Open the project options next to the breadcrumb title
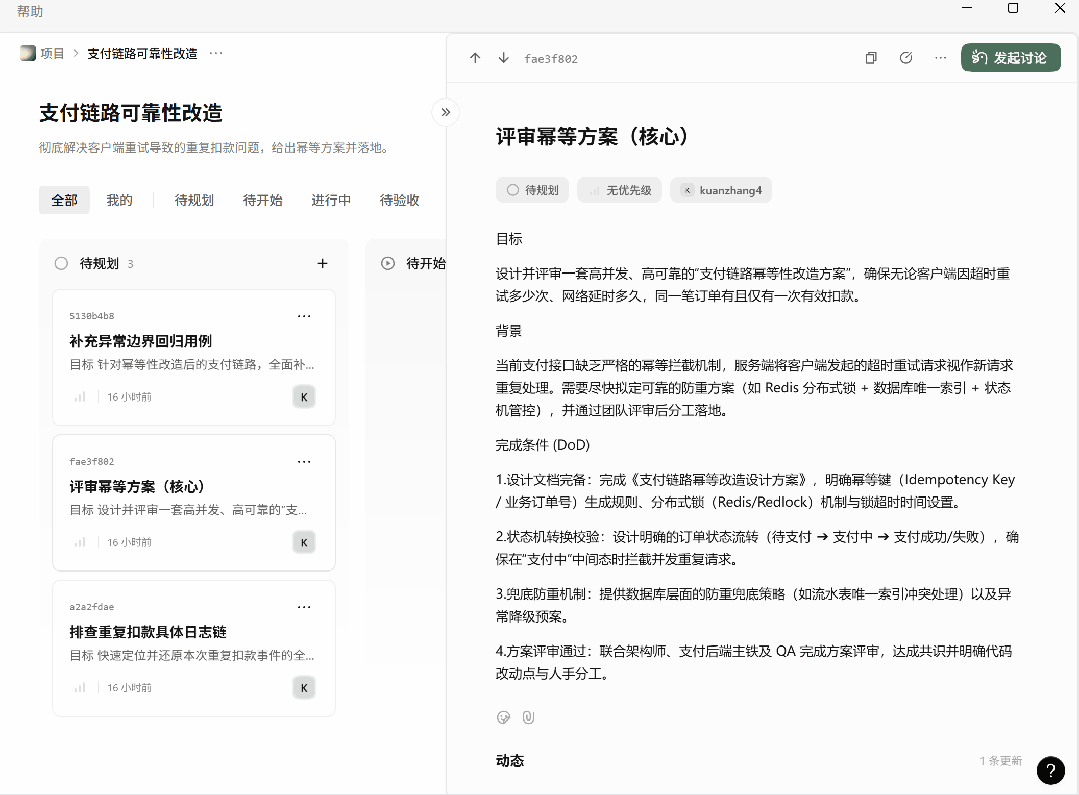The height and width of the screenshot is (795, 1079). click(216, 53)
